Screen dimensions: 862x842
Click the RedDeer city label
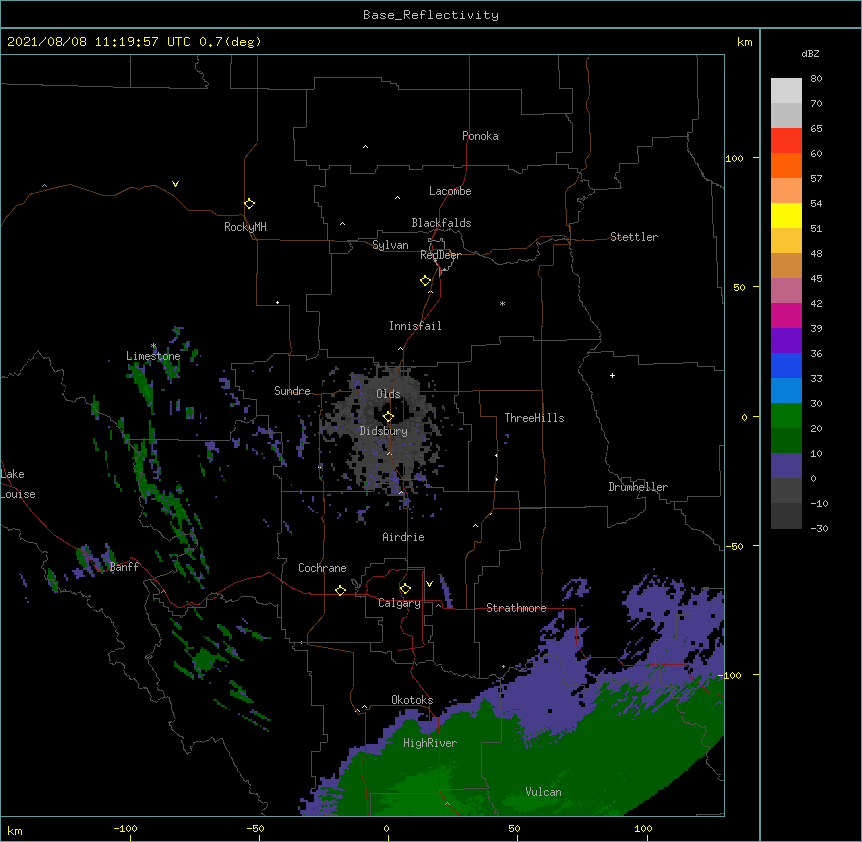[x=440, y=255]
